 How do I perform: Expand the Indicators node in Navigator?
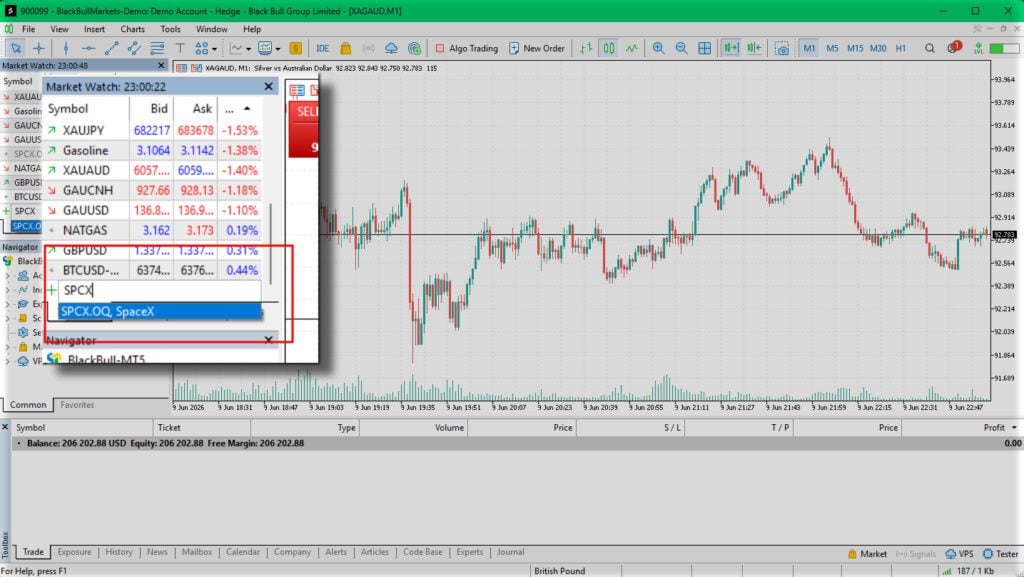7,290
